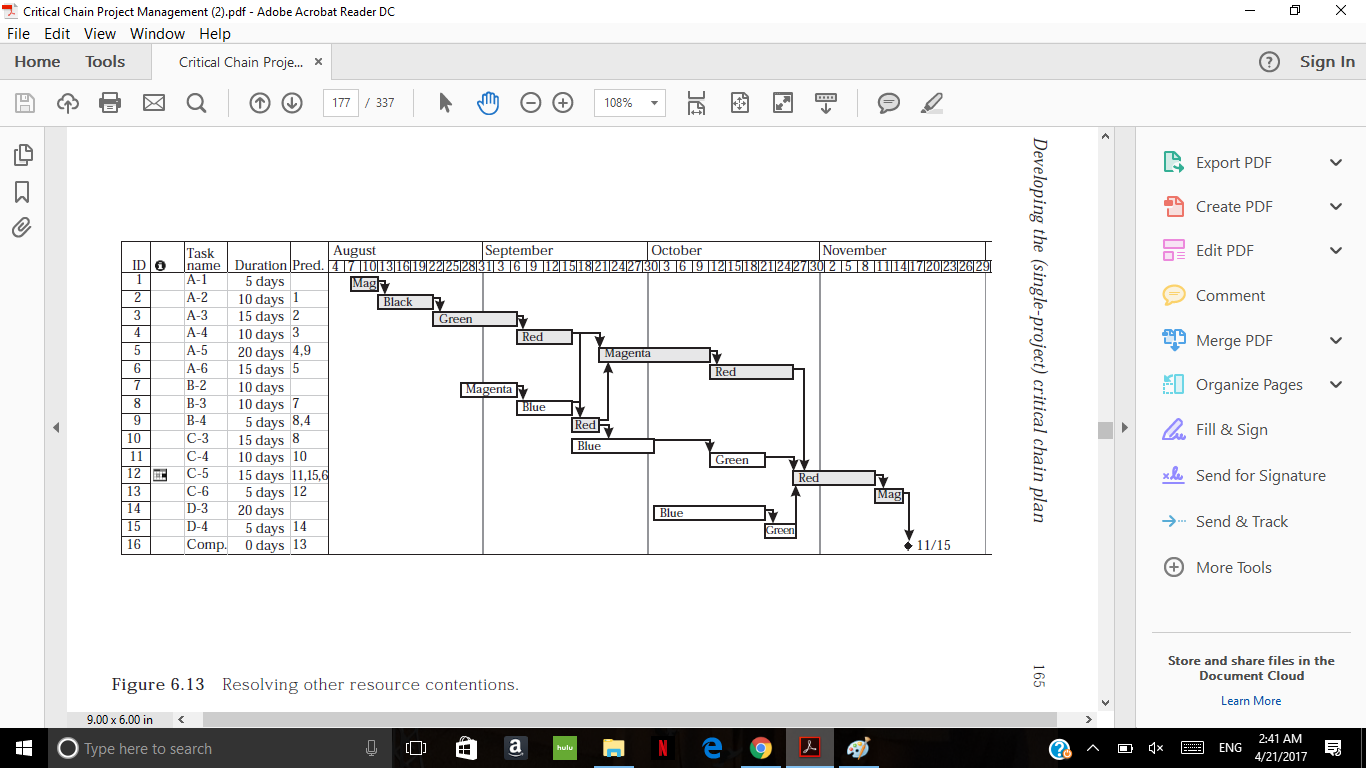Select the Hand pan tool
1366x768 pixels.
click(488, 103)
